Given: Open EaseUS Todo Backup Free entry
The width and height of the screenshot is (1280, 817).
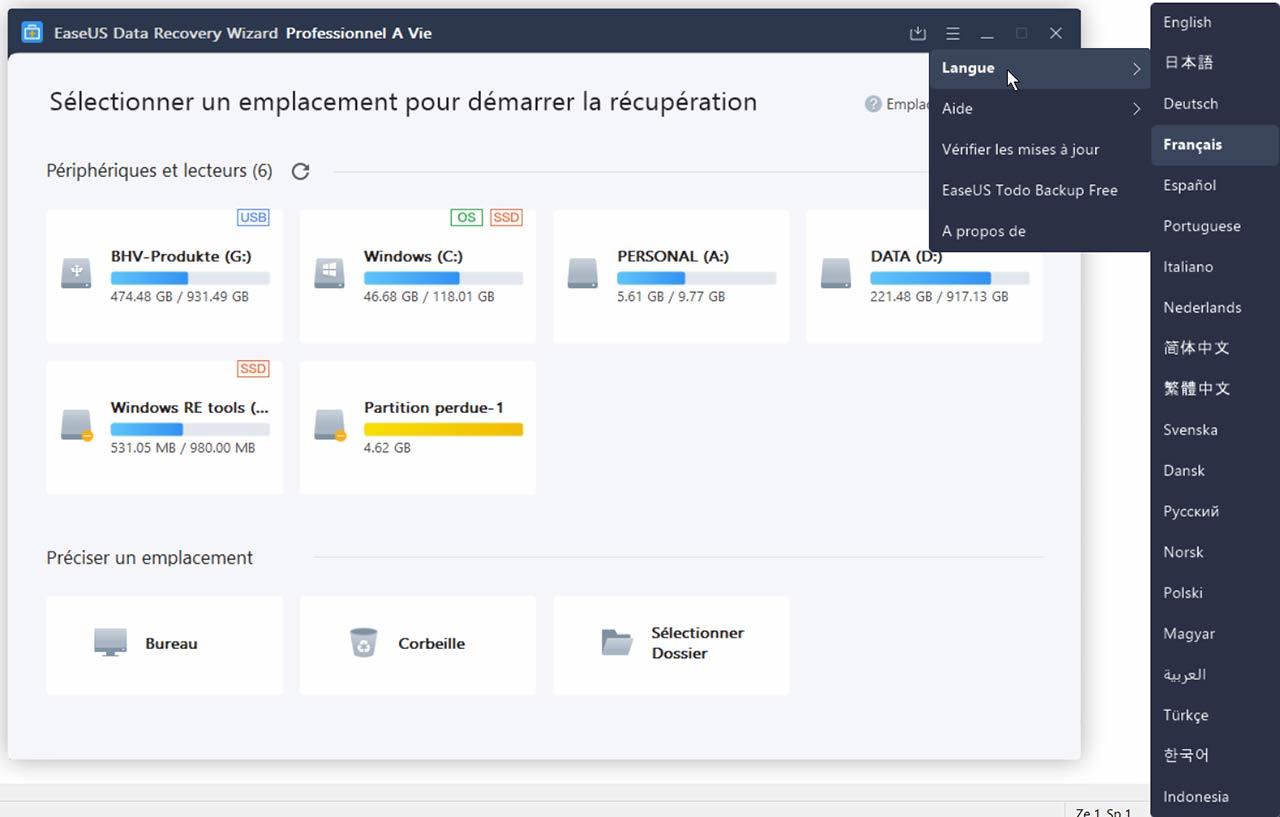Looking at the screenshot, I should (x=1040, y=190).
